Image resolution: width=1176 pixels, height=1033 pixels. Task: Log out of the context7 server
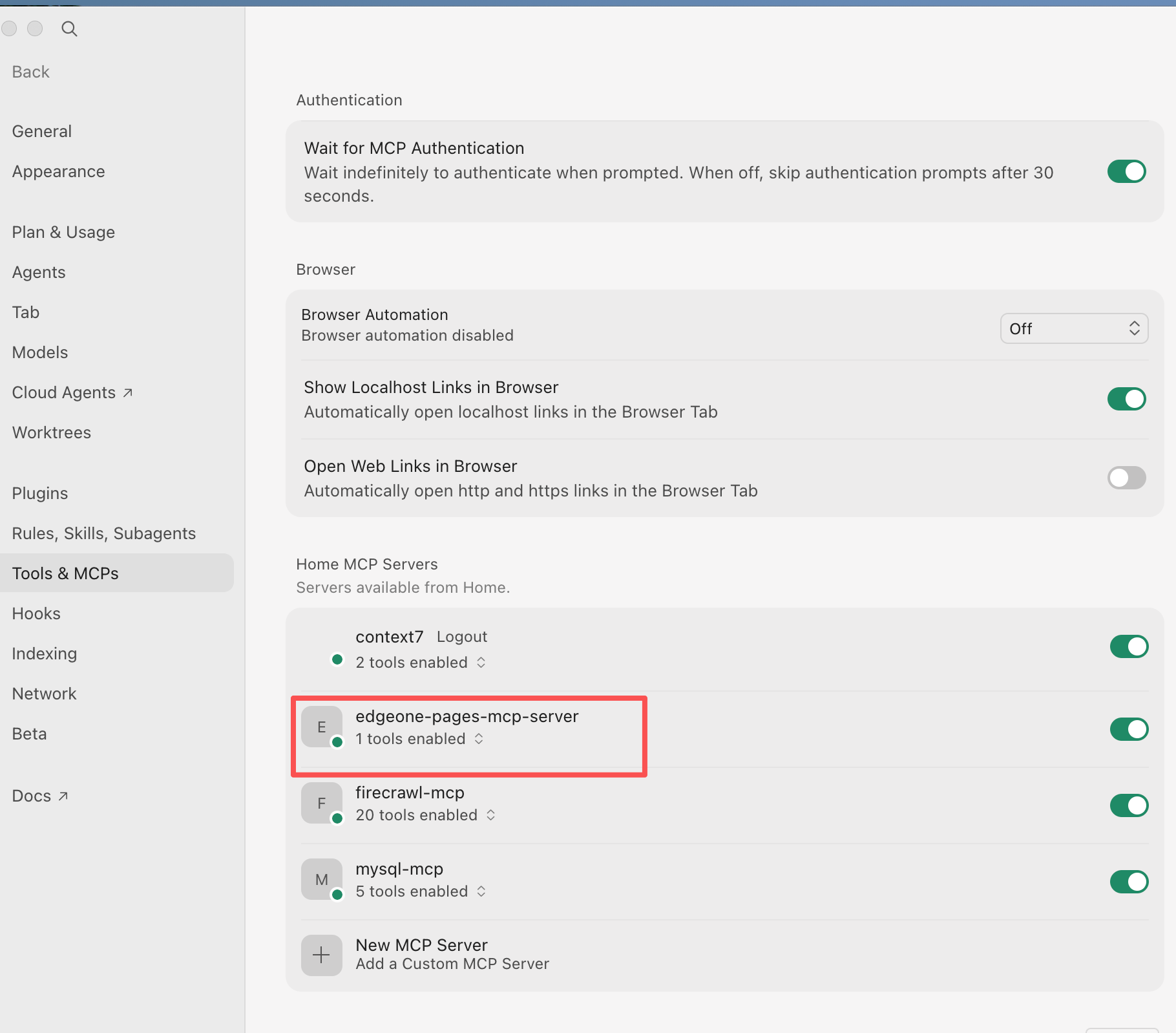(x=462, y=637)
